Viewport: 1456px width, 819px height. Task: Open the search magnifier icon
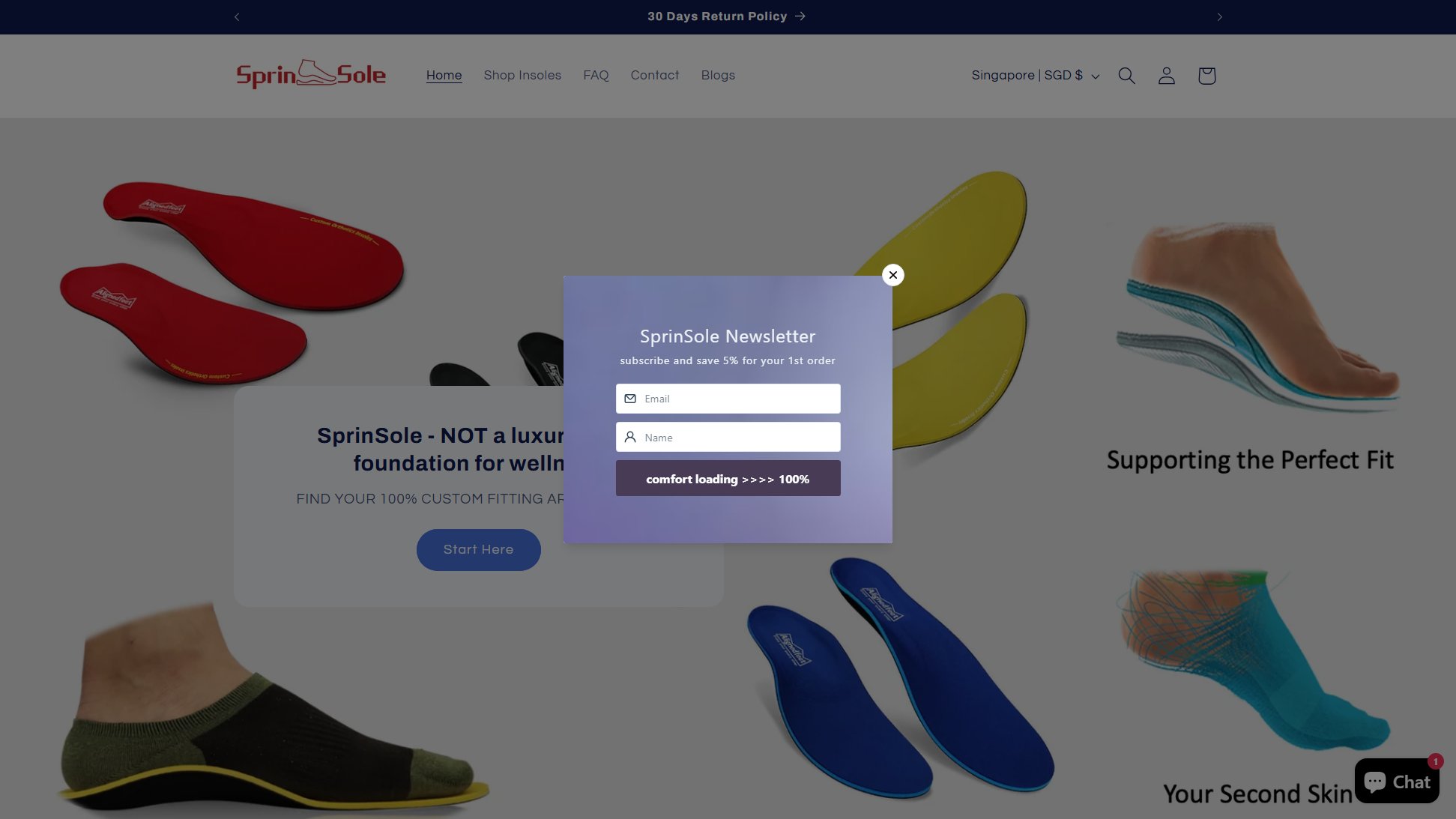click(1126, 76)
